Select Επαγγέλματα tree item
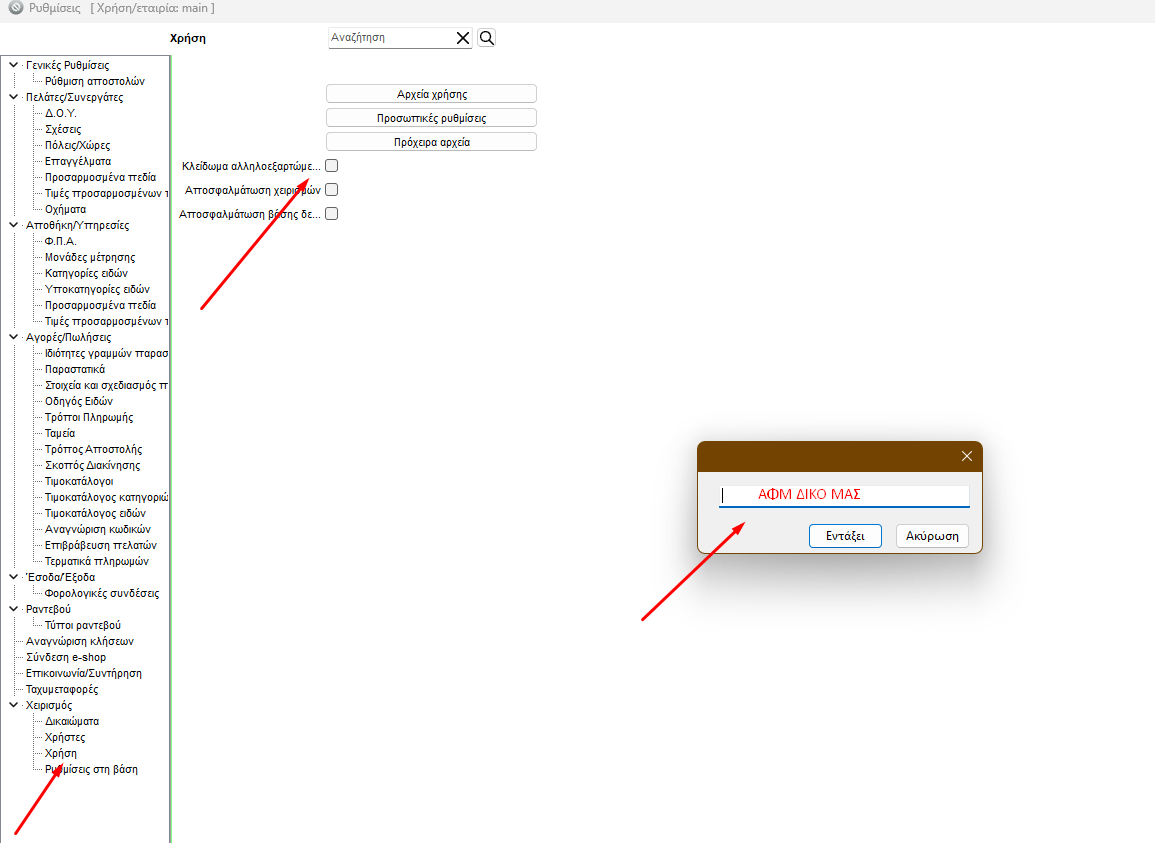1155x843 pixels. 78,161
